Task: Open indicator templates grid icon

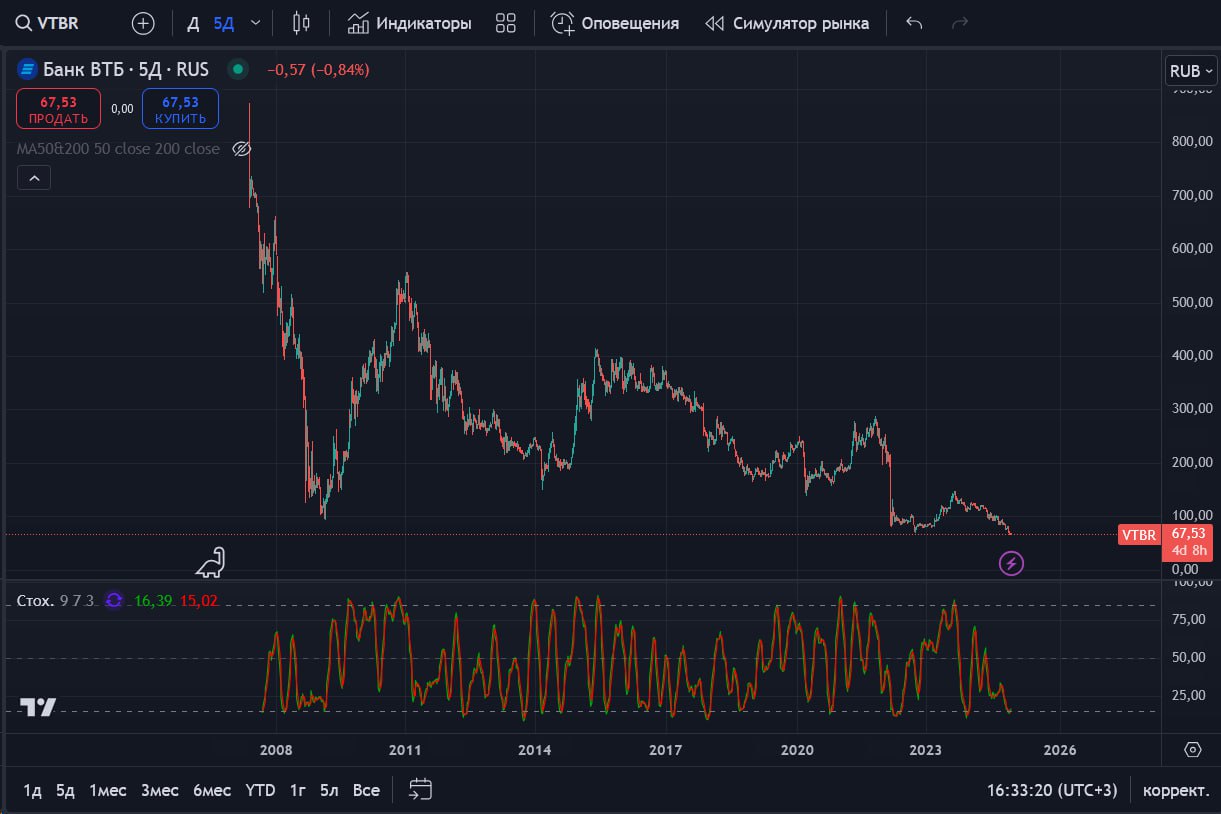Action: pyautogui.click(x=506, y=23)
